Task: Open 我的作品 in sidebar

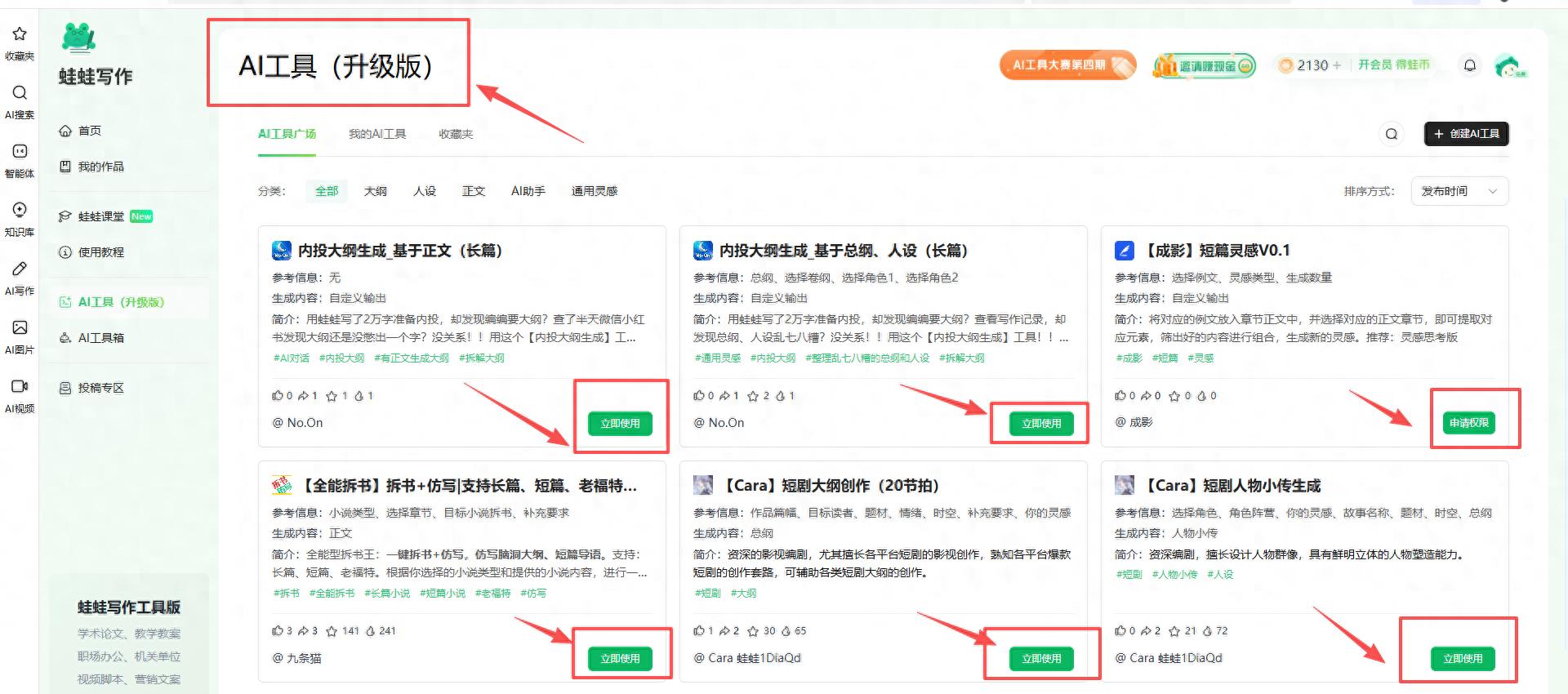Action: 91,167
